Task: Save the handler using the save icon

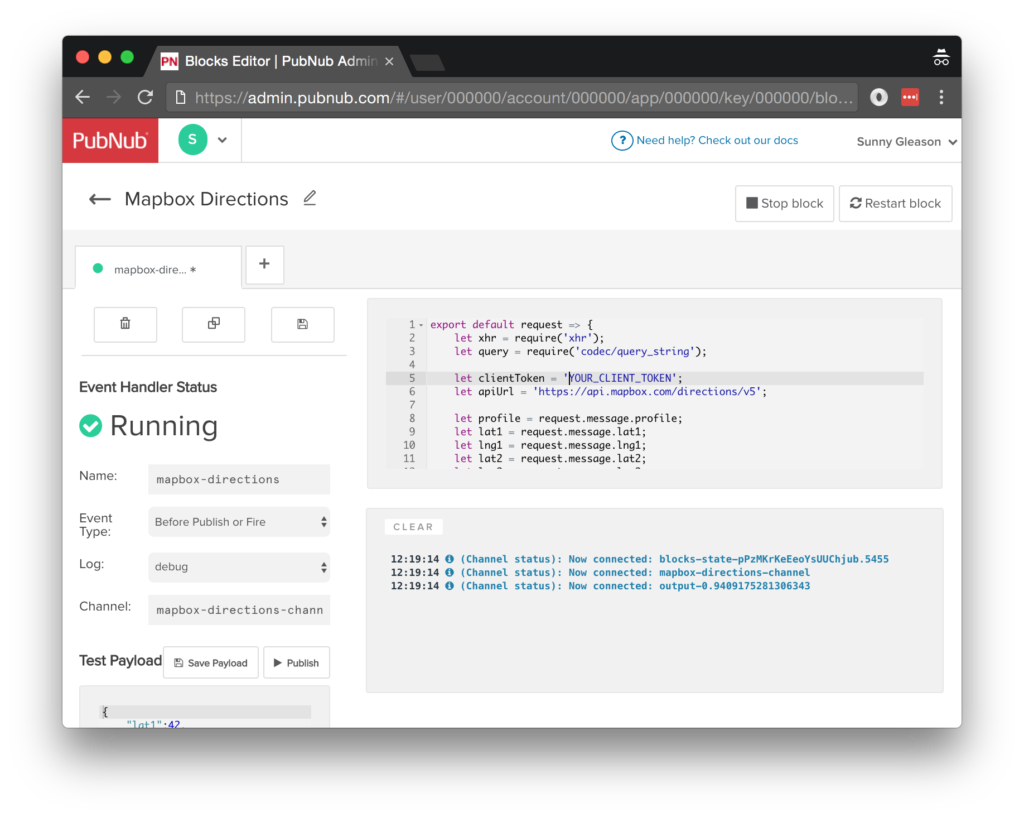Action: 302,324
